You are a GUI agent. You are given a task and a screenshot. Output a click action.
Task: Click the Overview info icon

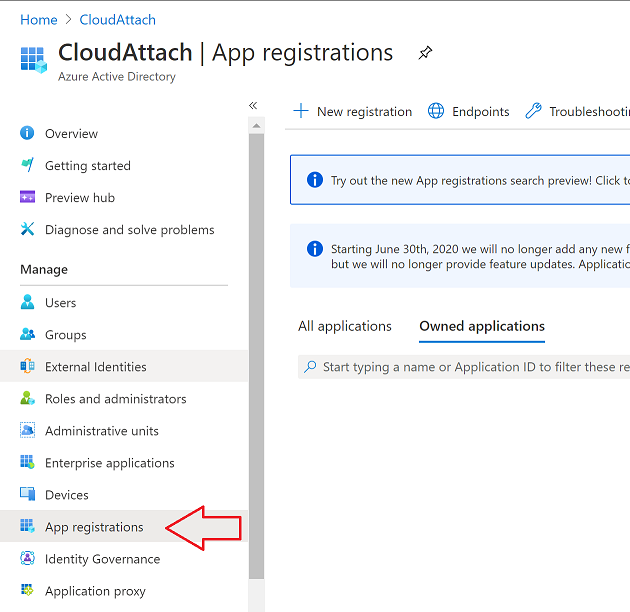click(27, 133)
